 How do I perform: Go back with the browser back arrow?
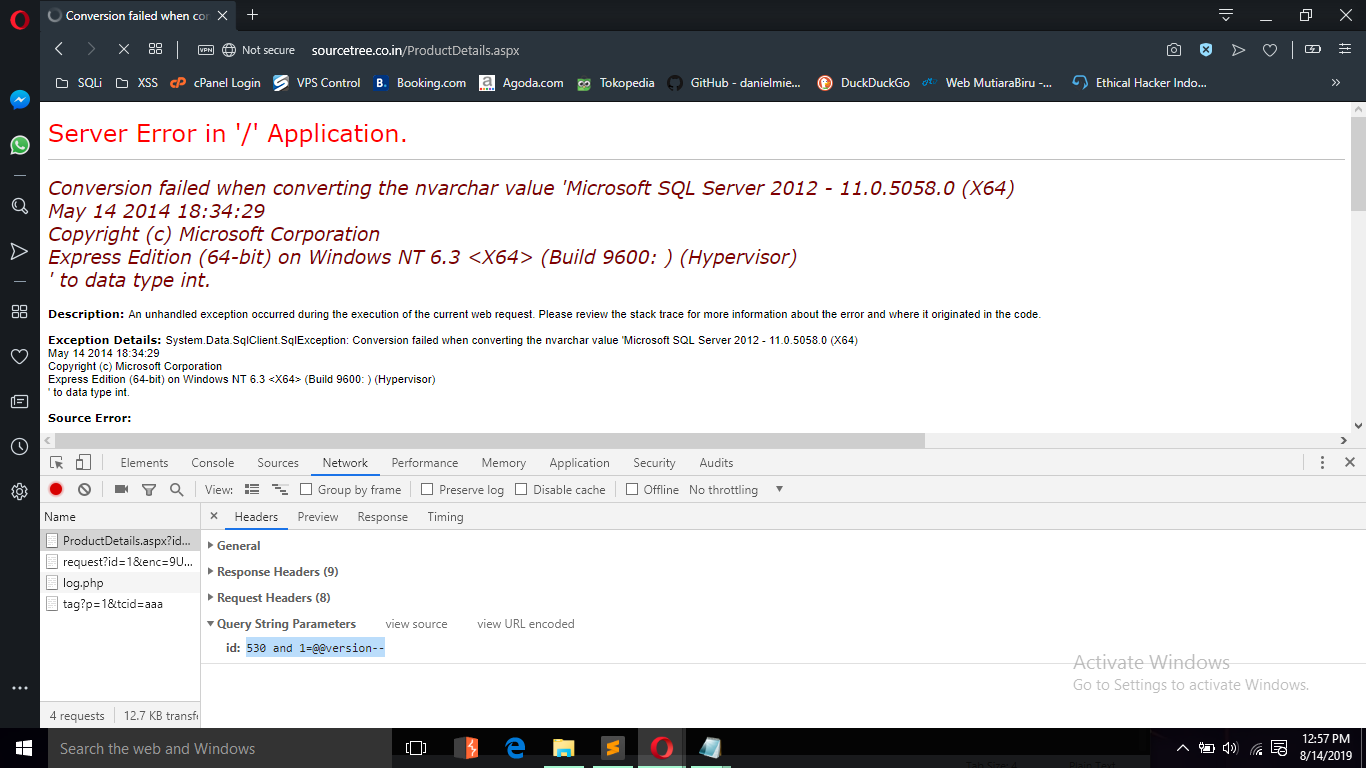59,49
